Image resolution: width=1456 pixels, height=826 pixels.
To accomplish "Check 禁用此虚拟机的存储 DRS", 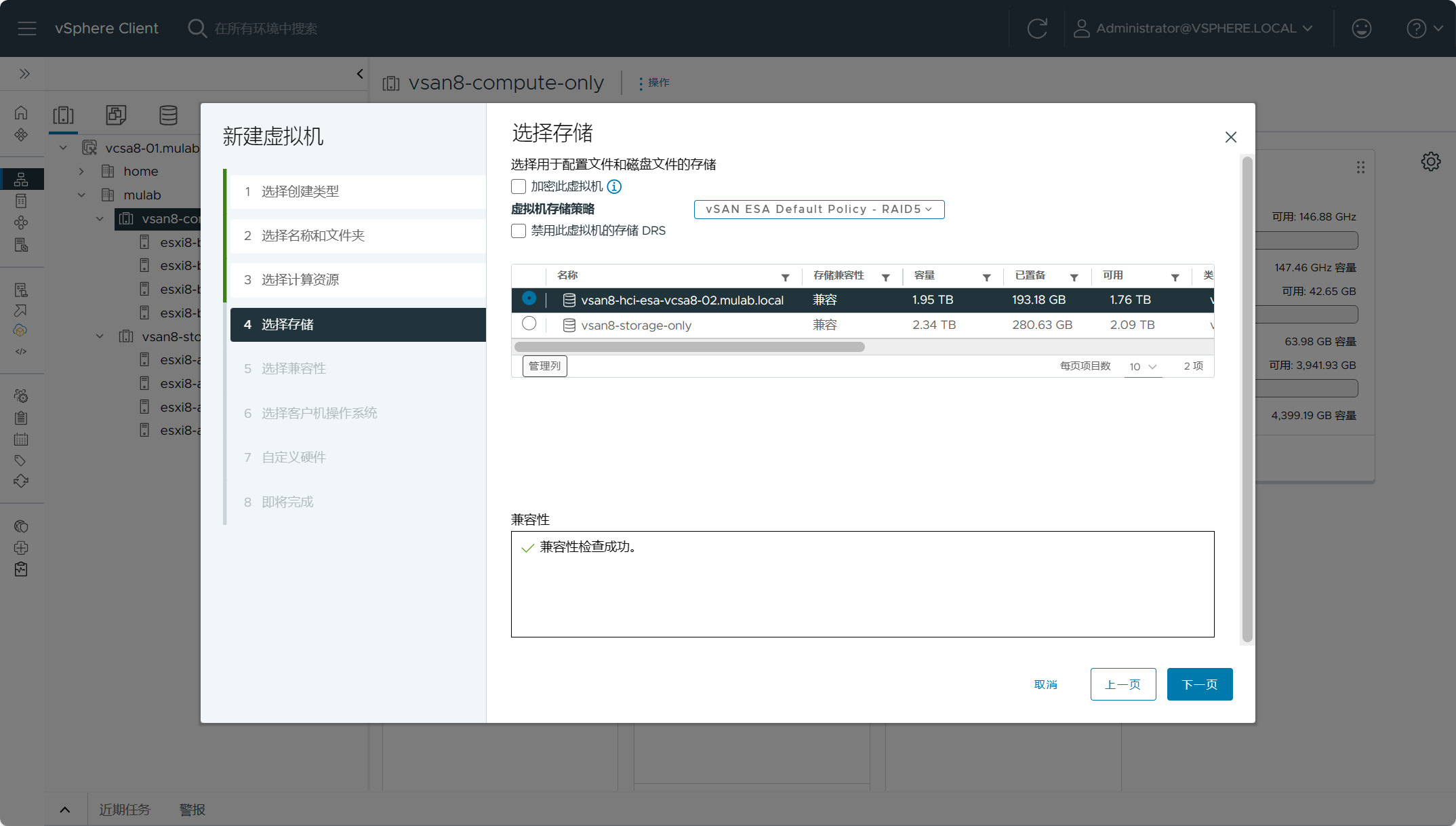I will point(519,231).
